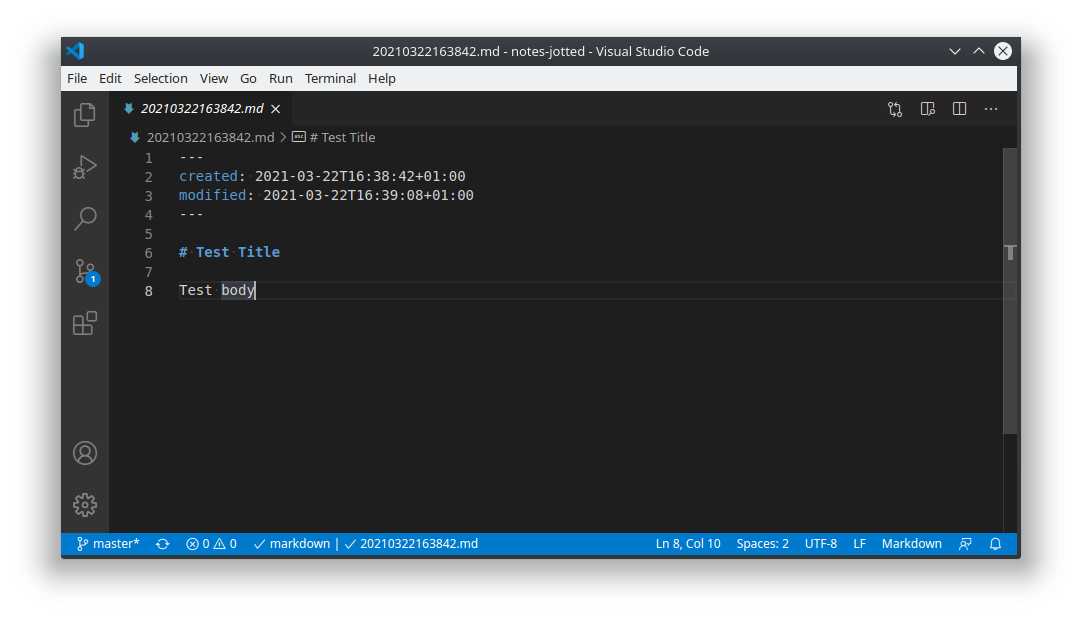This screenshot has width=1082, height=620.
Task: Open Markdown preview to the side
Action: click(927, 109)
